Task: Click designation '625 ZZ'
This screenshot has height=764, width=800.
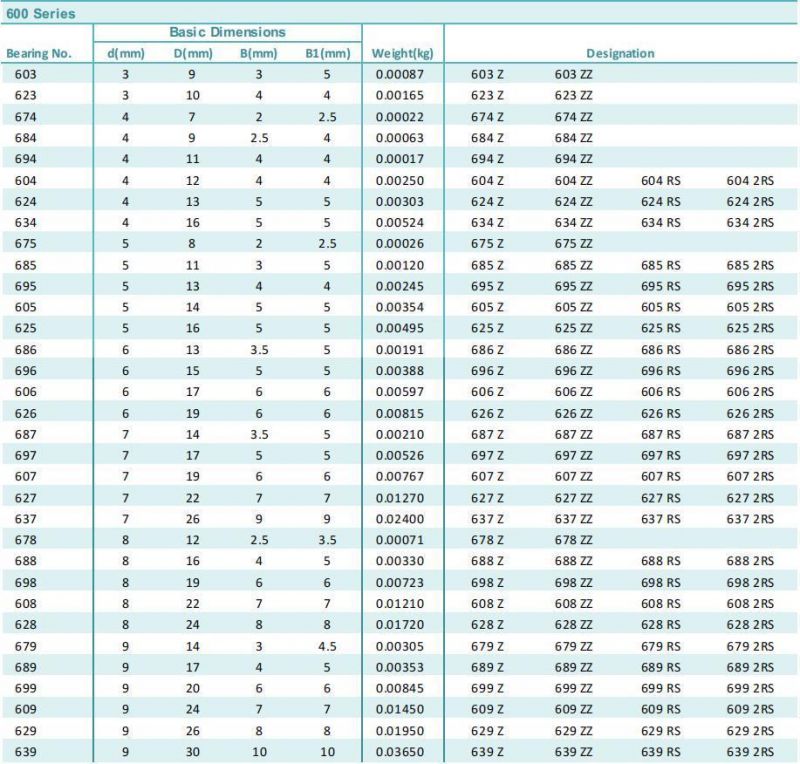Action: pyautogui.click(x=573, y=328)
